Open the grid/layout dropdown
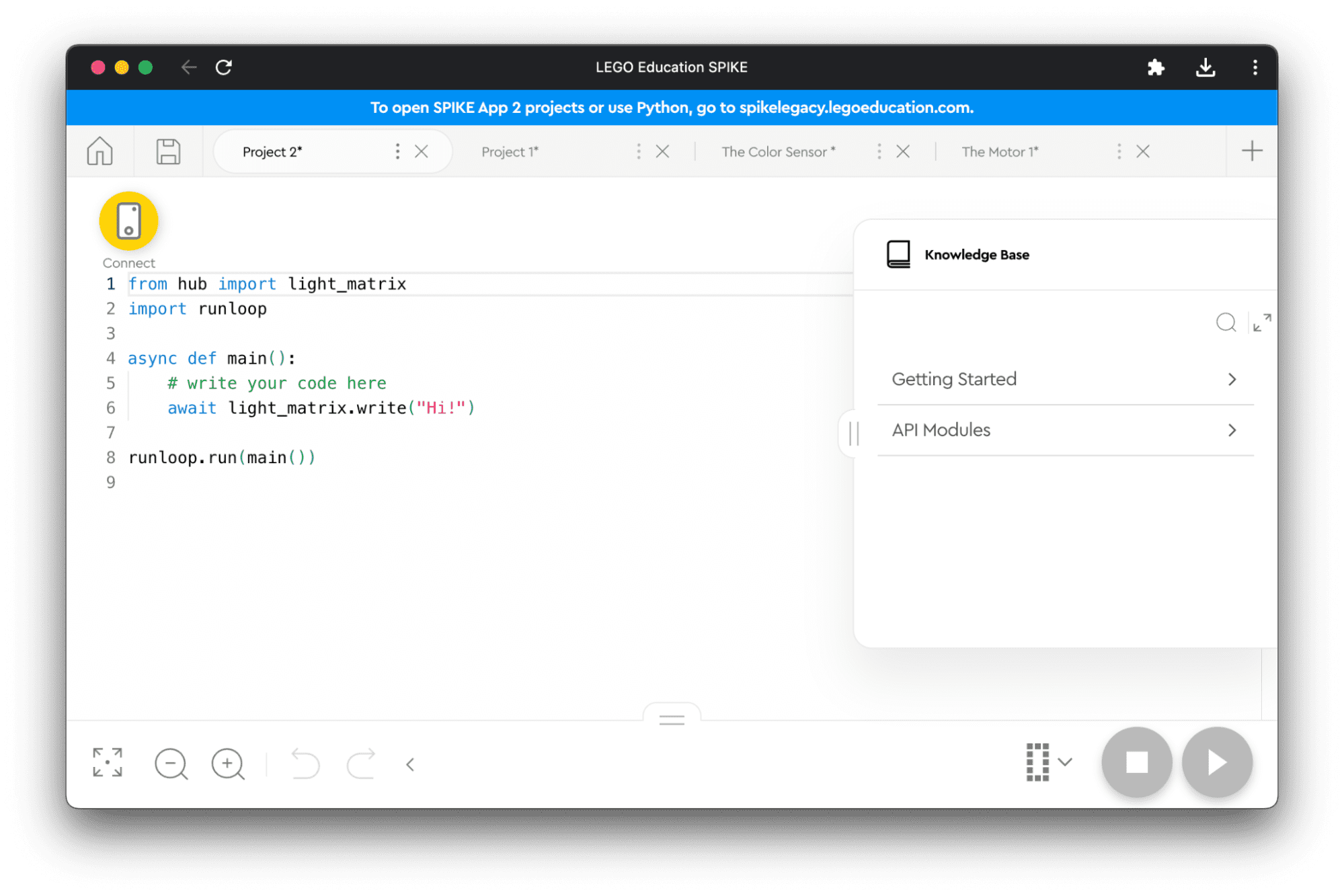 tap(1048, 762)
